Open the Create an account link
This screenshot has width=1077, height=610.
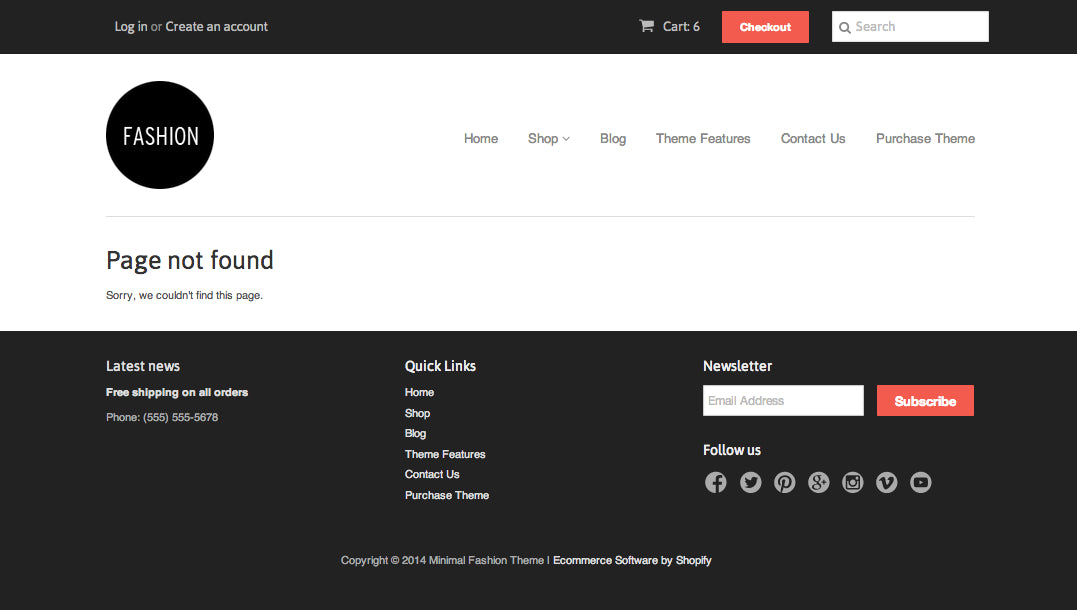coord(217,27)
